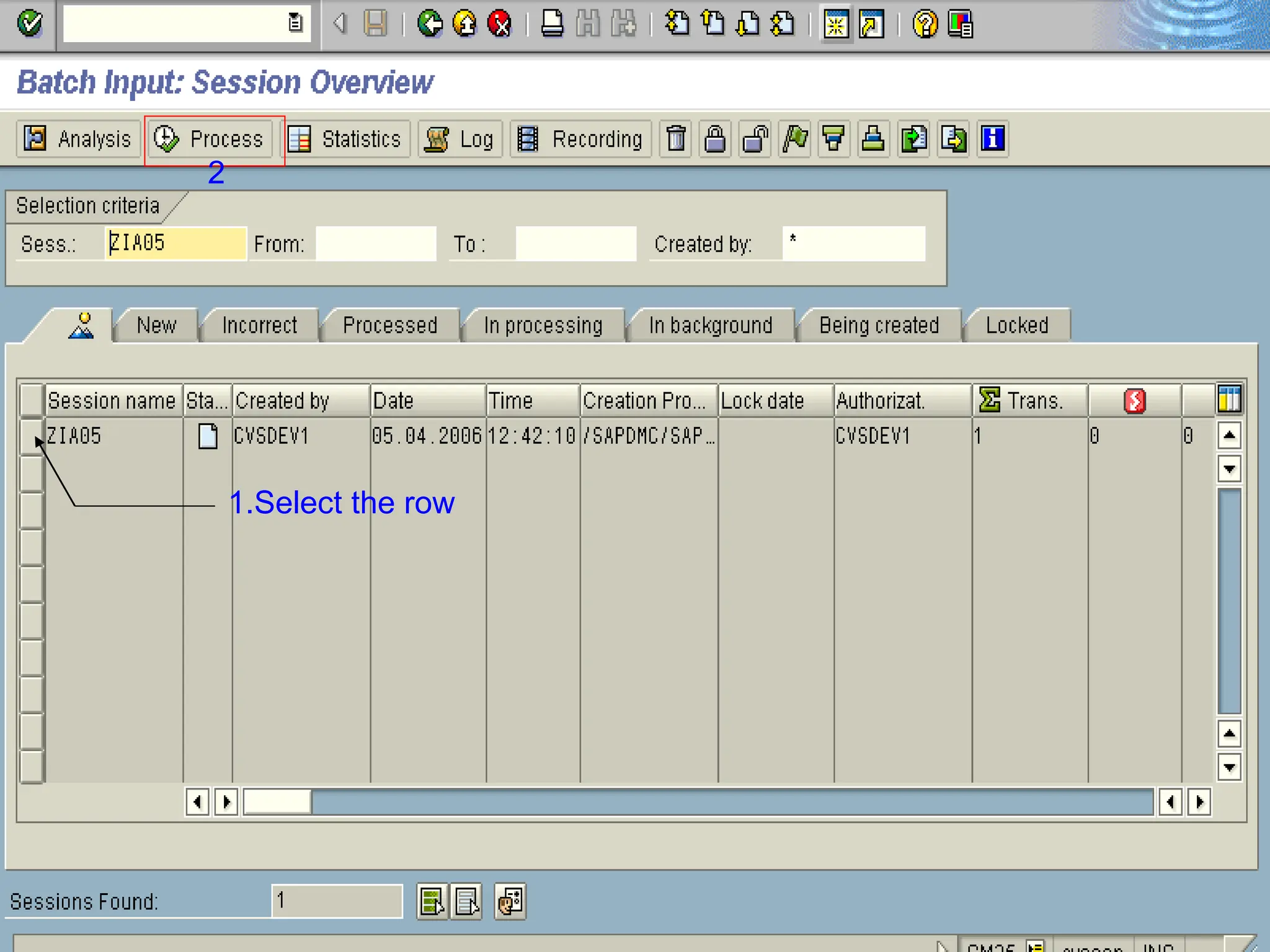The height and width of the screenshot is (952, 1270).
Task: Click the Lock session padlock icon
Action: 715,139
